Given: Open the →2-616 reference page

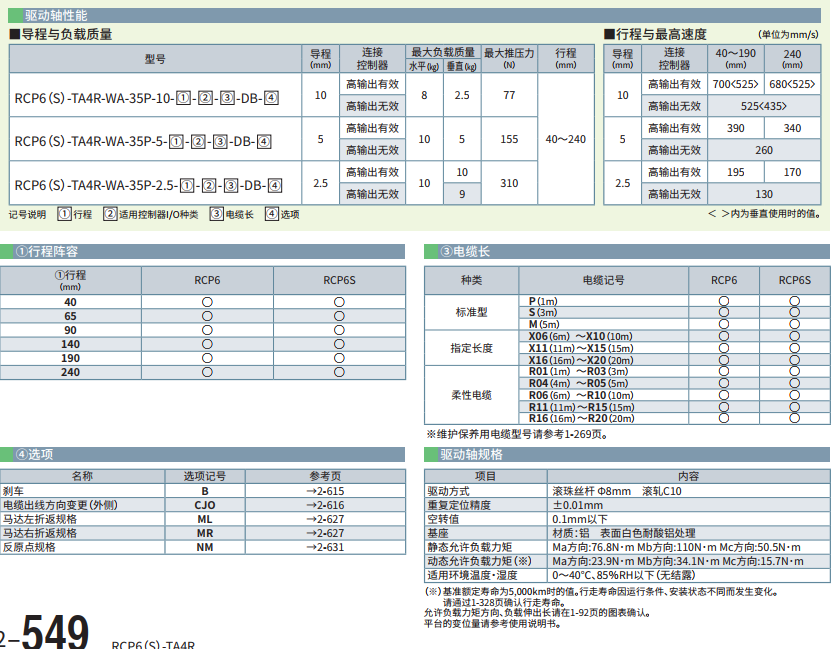Looking at the screenshot, I should tap(325, 505).
